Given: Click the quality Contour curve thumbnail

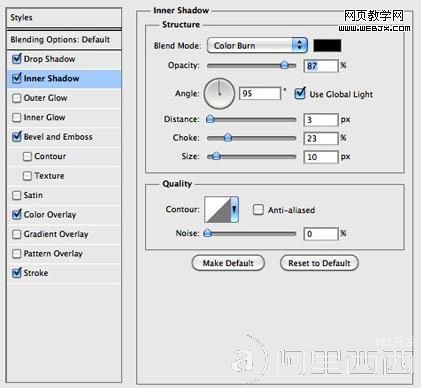Looking at the screenshot, I should (218, 210).
